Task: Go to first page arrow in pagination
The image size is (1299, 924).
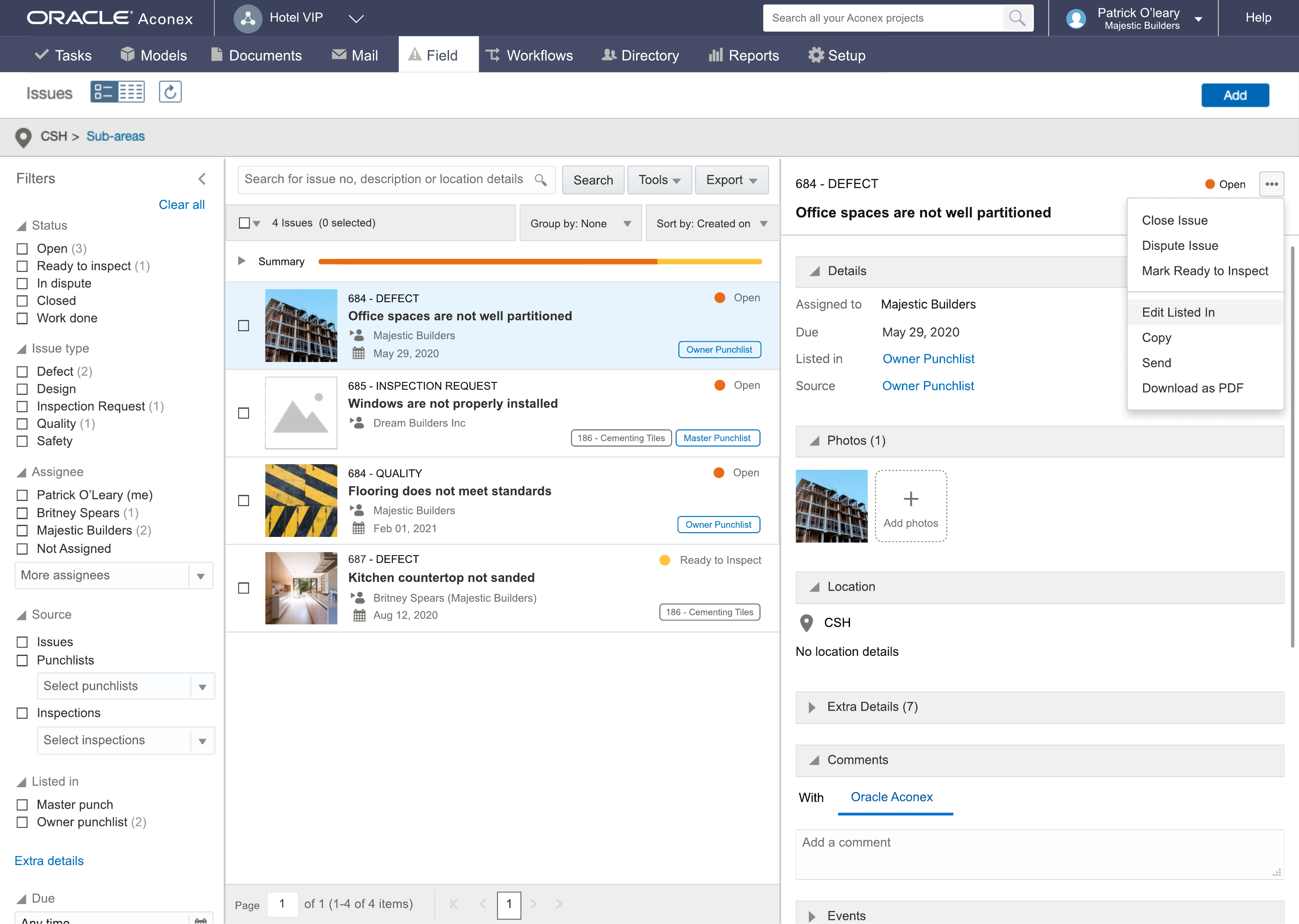Action: (454, 904)
